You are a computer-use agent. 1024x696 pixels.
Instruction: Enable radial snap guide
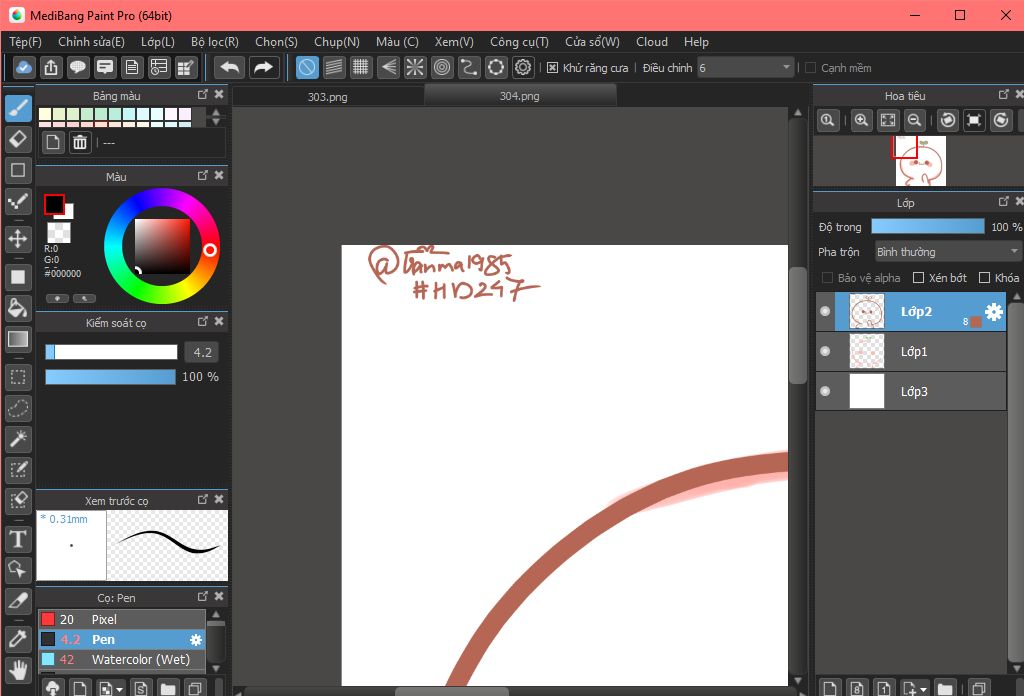coord(415,67)
